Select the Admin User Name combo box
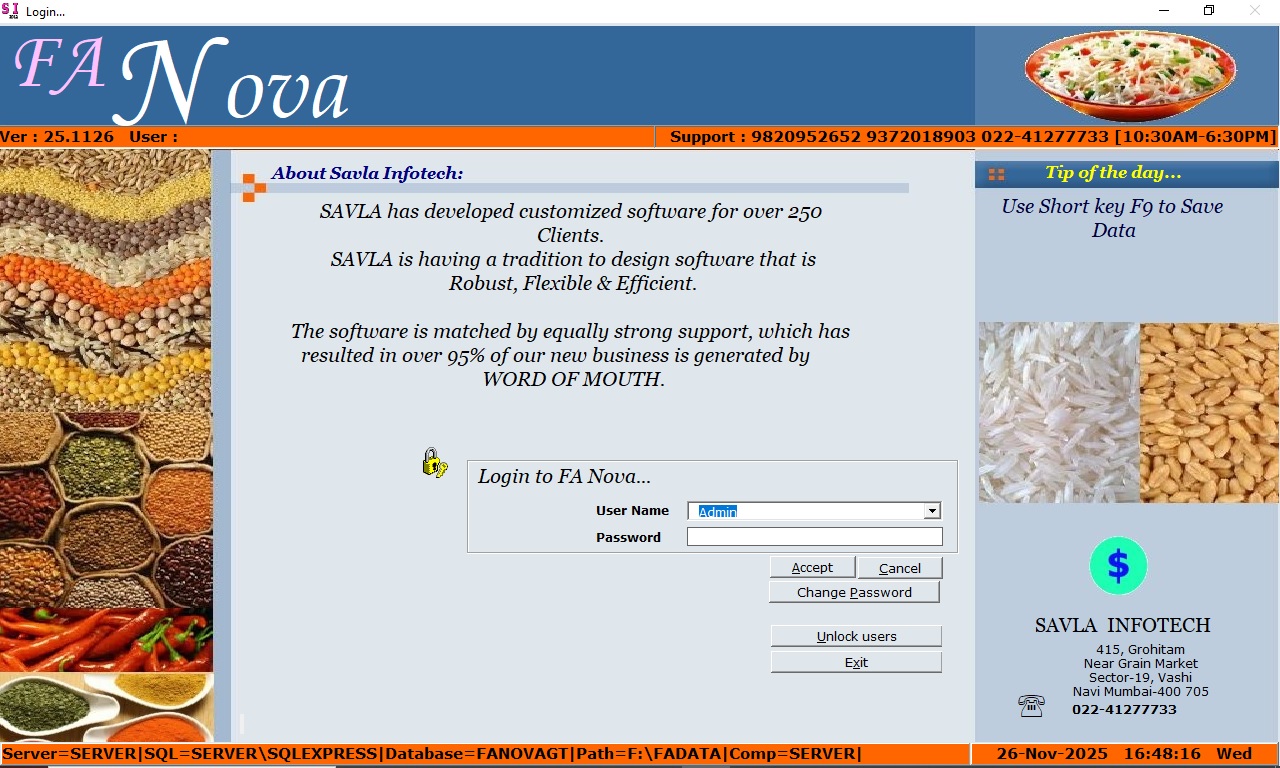 pos(805,511)
